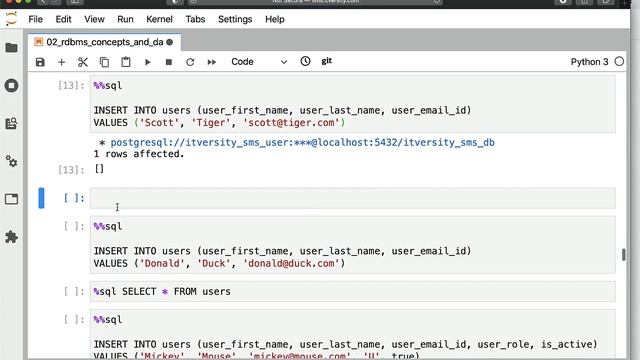
Task: Open the File menu
Action: point(36,19)
